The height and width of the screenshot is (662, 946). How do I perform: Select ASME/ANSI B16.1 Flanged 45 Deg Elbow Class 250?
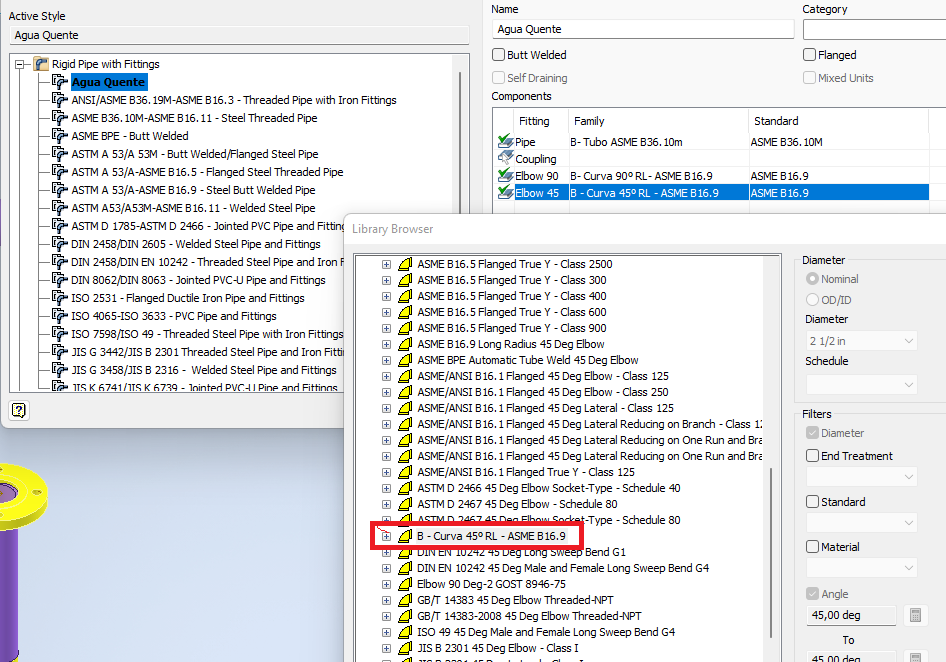pos(543,392)
